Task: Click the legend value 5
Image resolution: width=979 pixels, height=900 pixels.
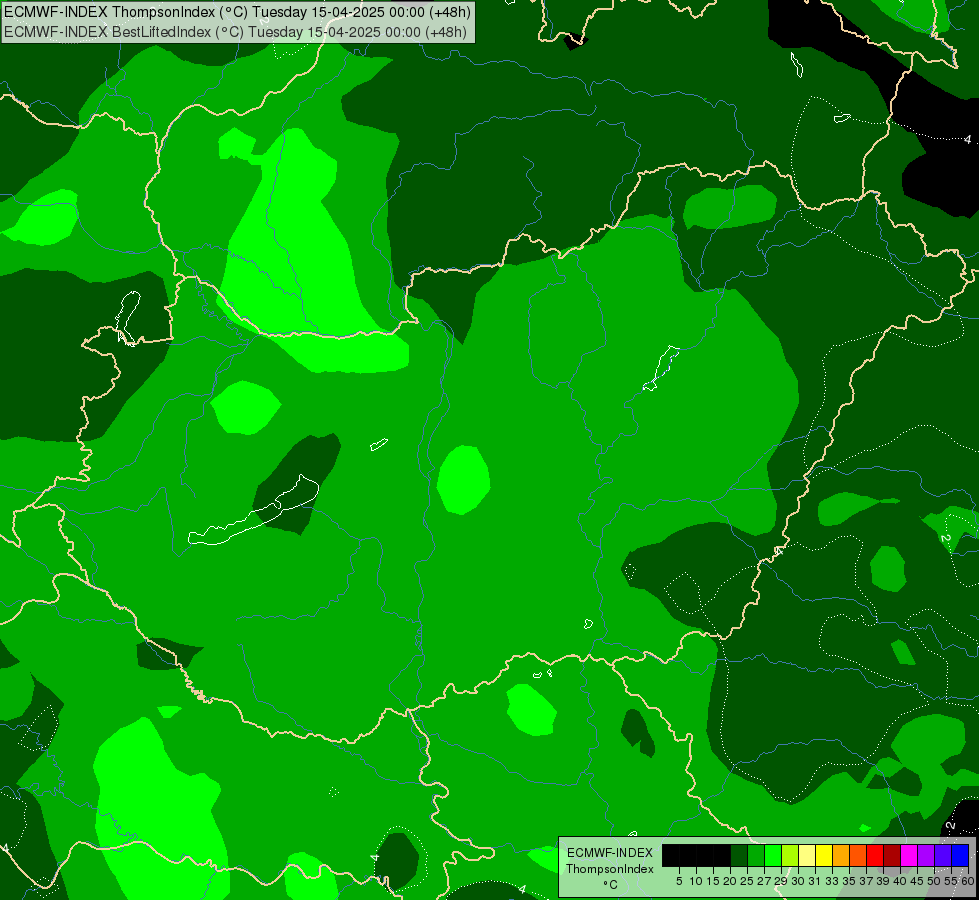Action: [x=679, y=881]
